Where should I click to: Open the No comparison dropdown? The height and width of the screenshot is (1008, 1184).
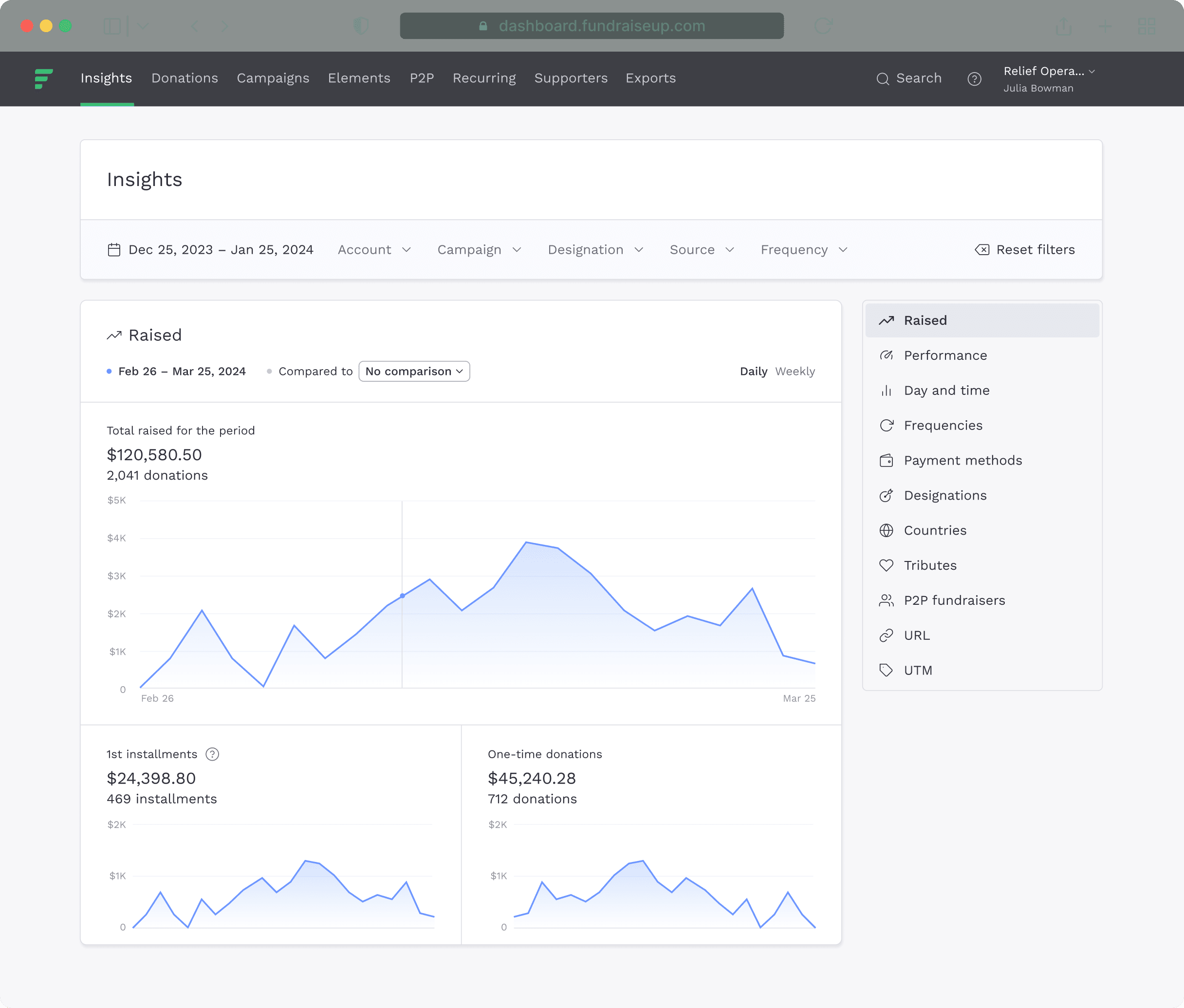(x=414, y=372)
